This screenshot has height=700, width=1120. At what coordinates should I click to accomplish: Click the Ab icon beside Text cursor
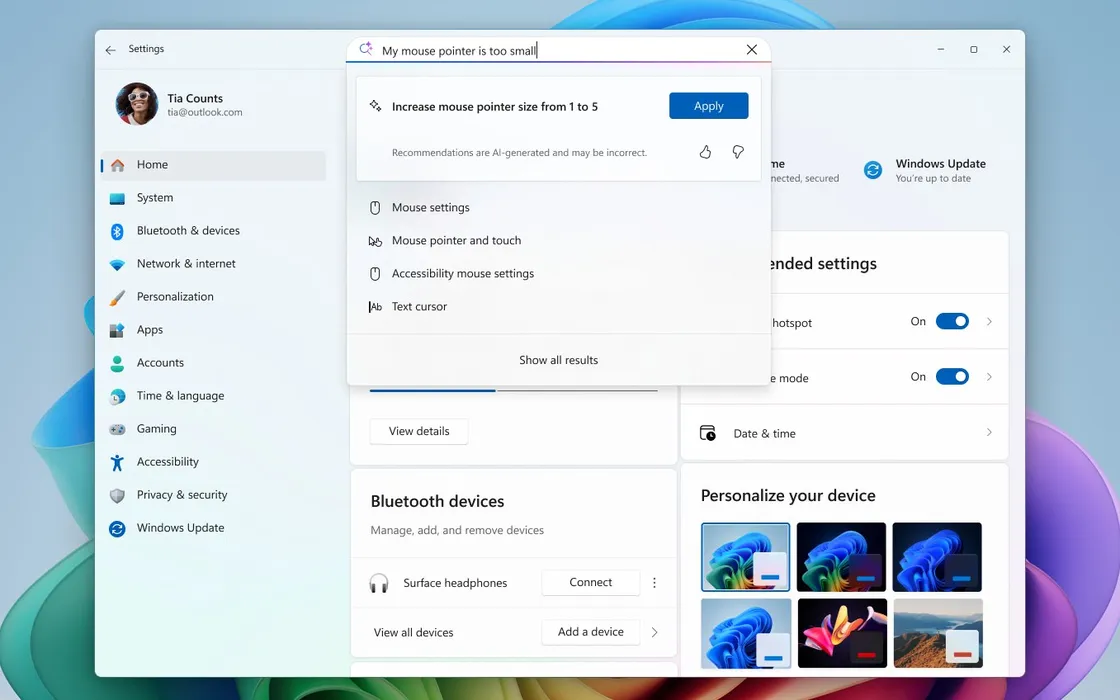pos(375,306)
